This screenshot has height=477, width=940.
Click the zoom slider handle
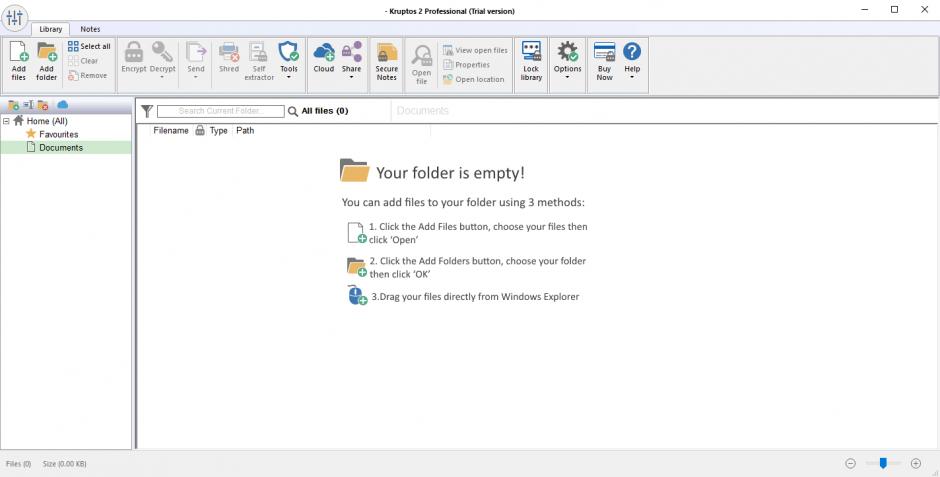point(882,463)
